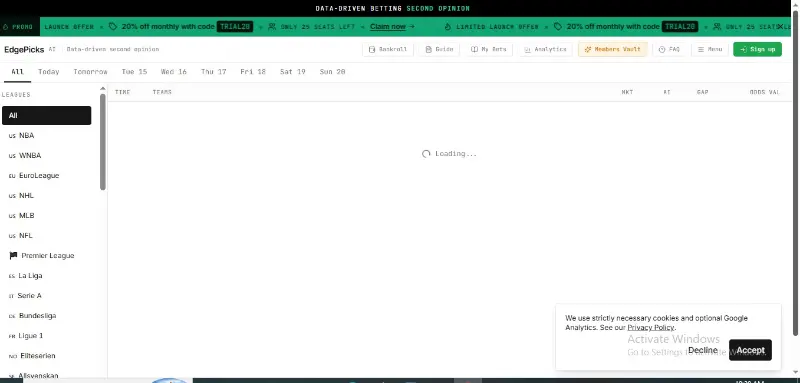The height and width of the screenshot is (383, 800).
Task: Filter by NBA league
Action: (x=46, y=136)
